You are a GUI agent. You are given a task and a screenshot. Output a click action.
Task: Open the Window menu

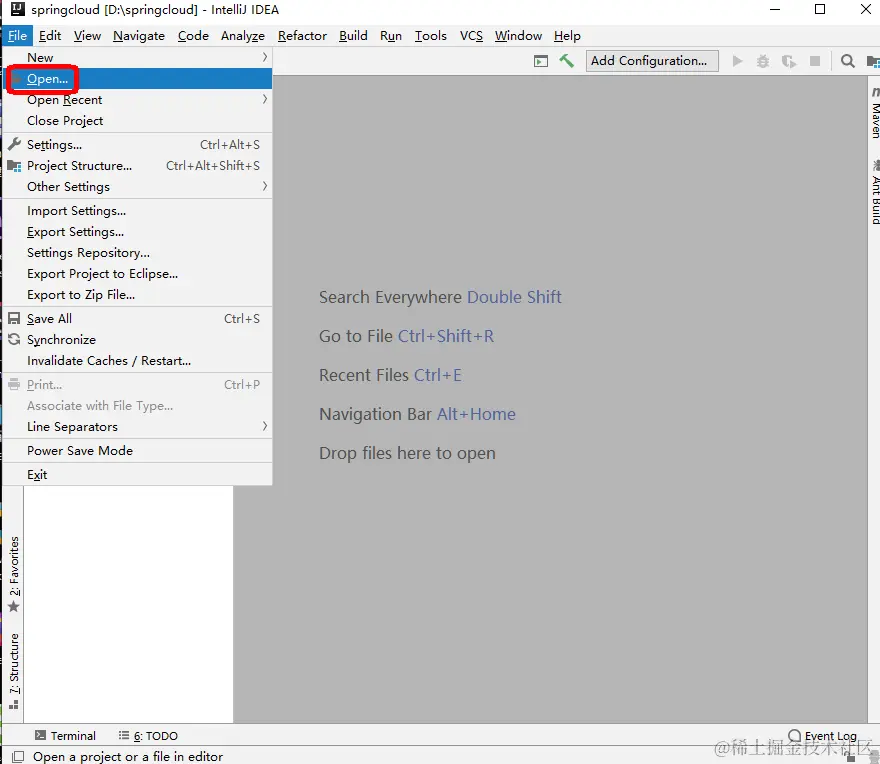click(x=518, y=36)
